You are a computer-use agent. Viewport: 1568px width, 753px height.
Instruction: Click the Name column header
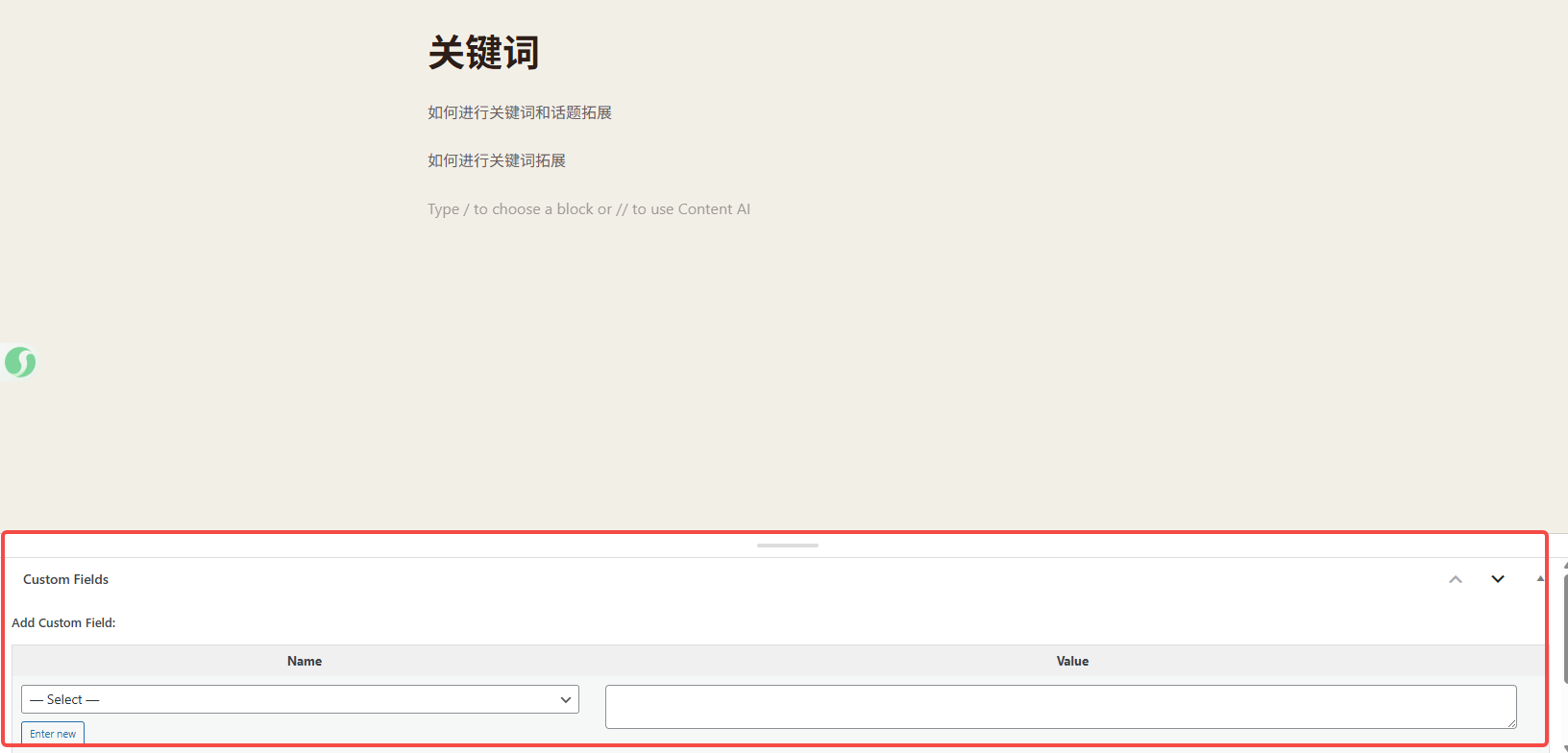click(x=305, y=661)
